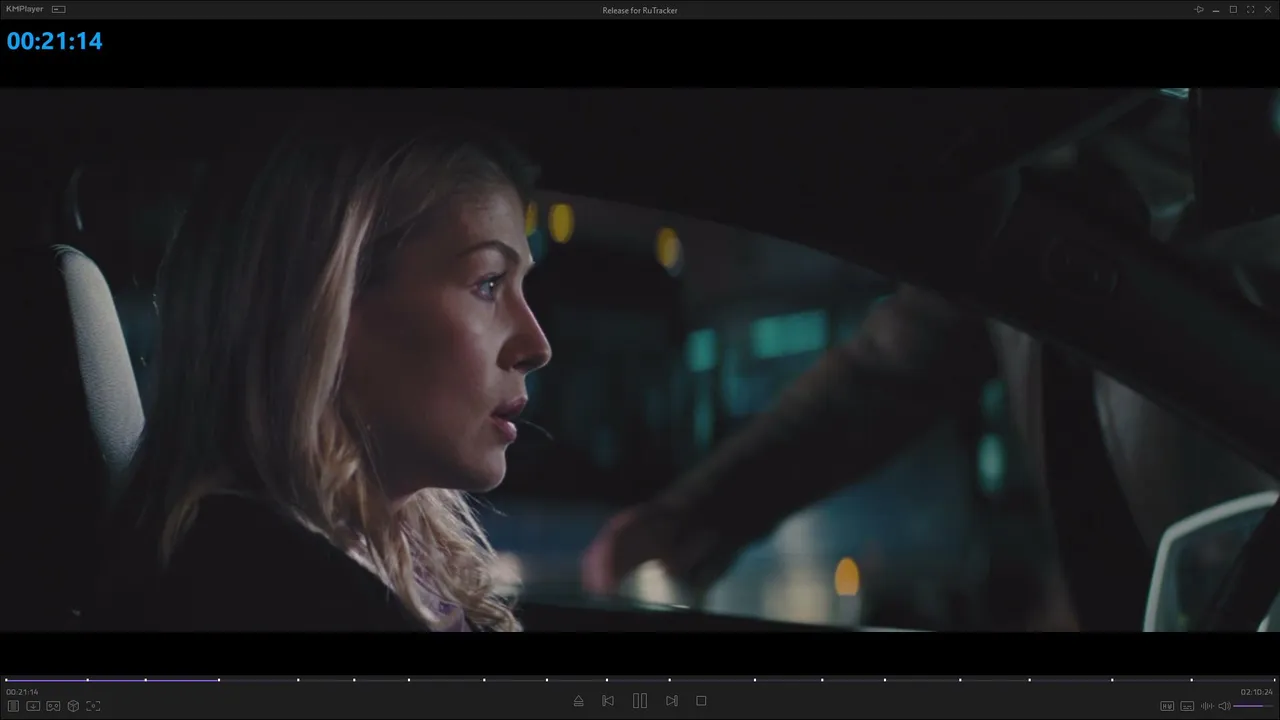Click the screen capture frame icon
This screenshot has height=720, width=1280.
[x=93, y=706]
